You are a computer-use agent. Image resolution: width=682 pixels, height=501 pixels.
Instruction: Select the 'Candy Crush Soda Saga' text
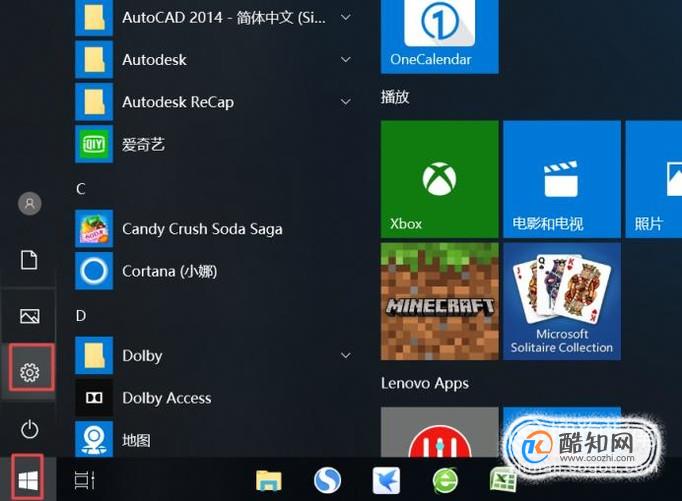[202, 229]
